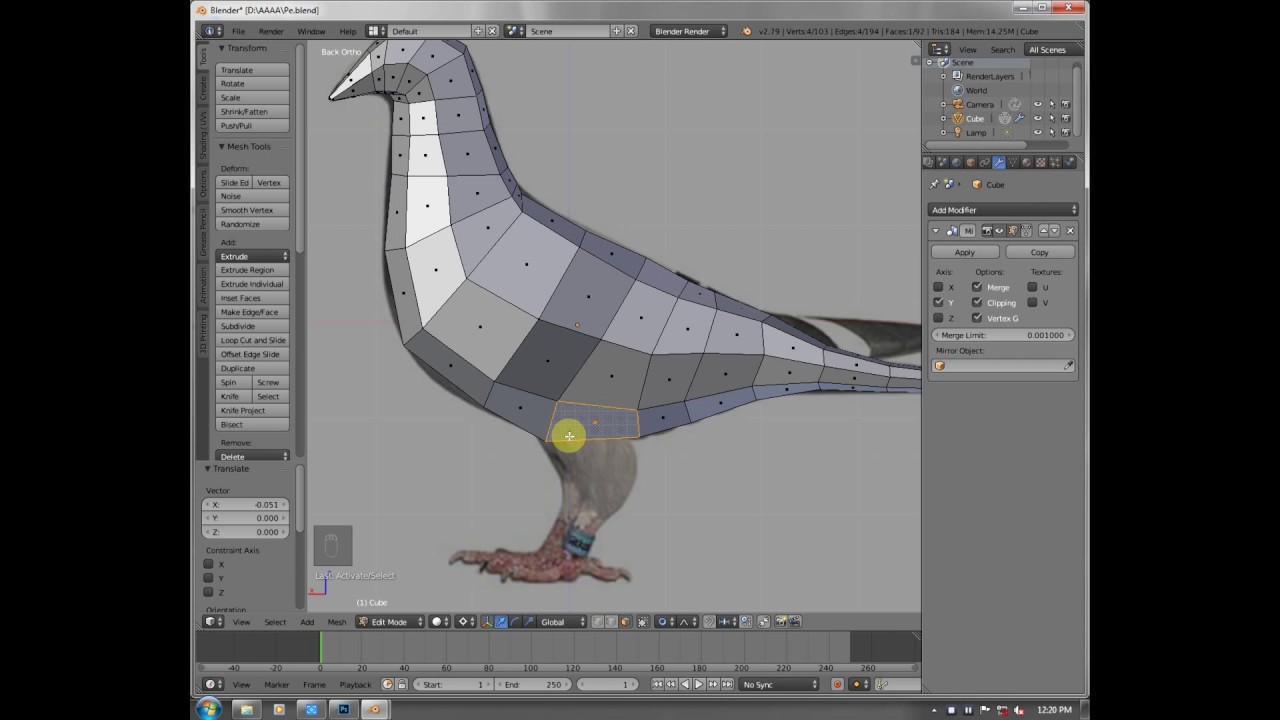Click the Loop Cut and Slide button

pyautogui.click(x=253, y=340)
